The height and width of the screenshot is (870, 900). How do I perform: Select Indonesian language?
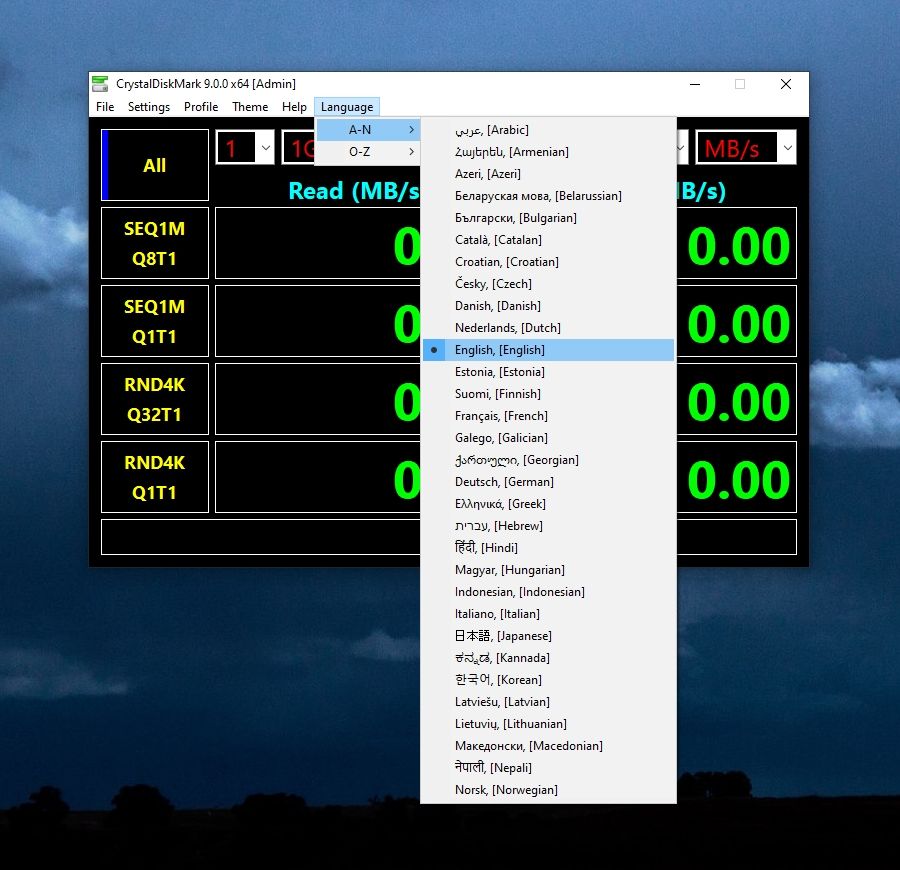point(548,592)
